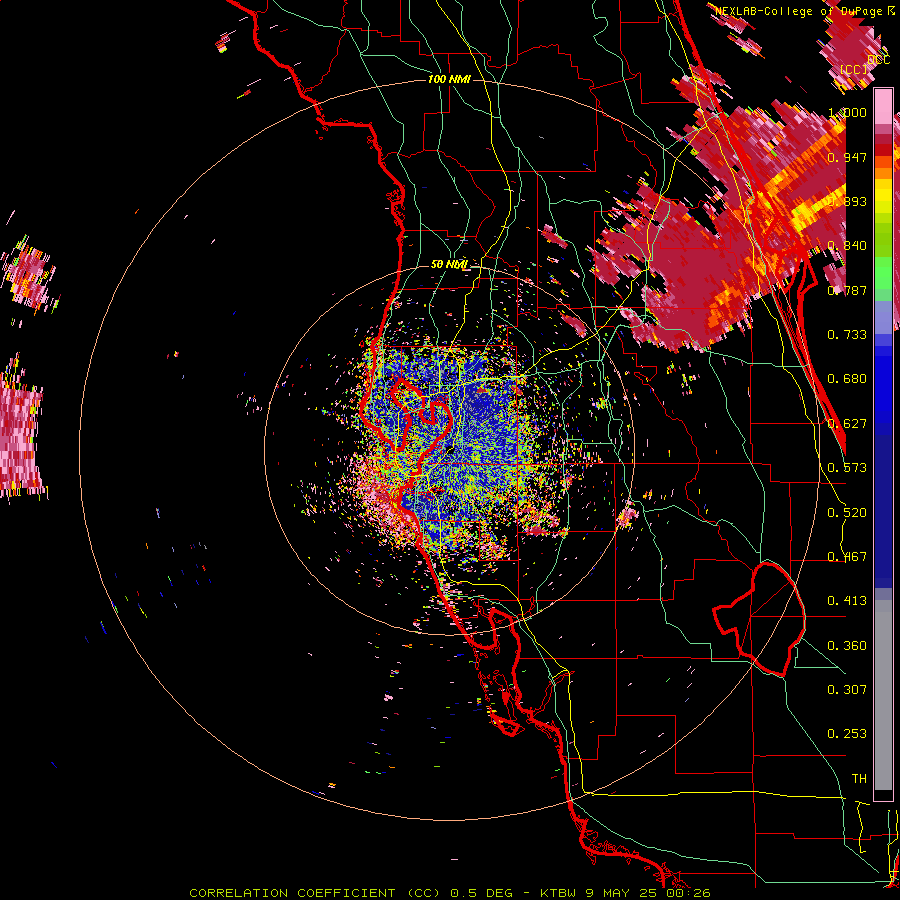Click the 0.360 scale value
This screenshot has width=900, height=900.
(x=847, y=646)
